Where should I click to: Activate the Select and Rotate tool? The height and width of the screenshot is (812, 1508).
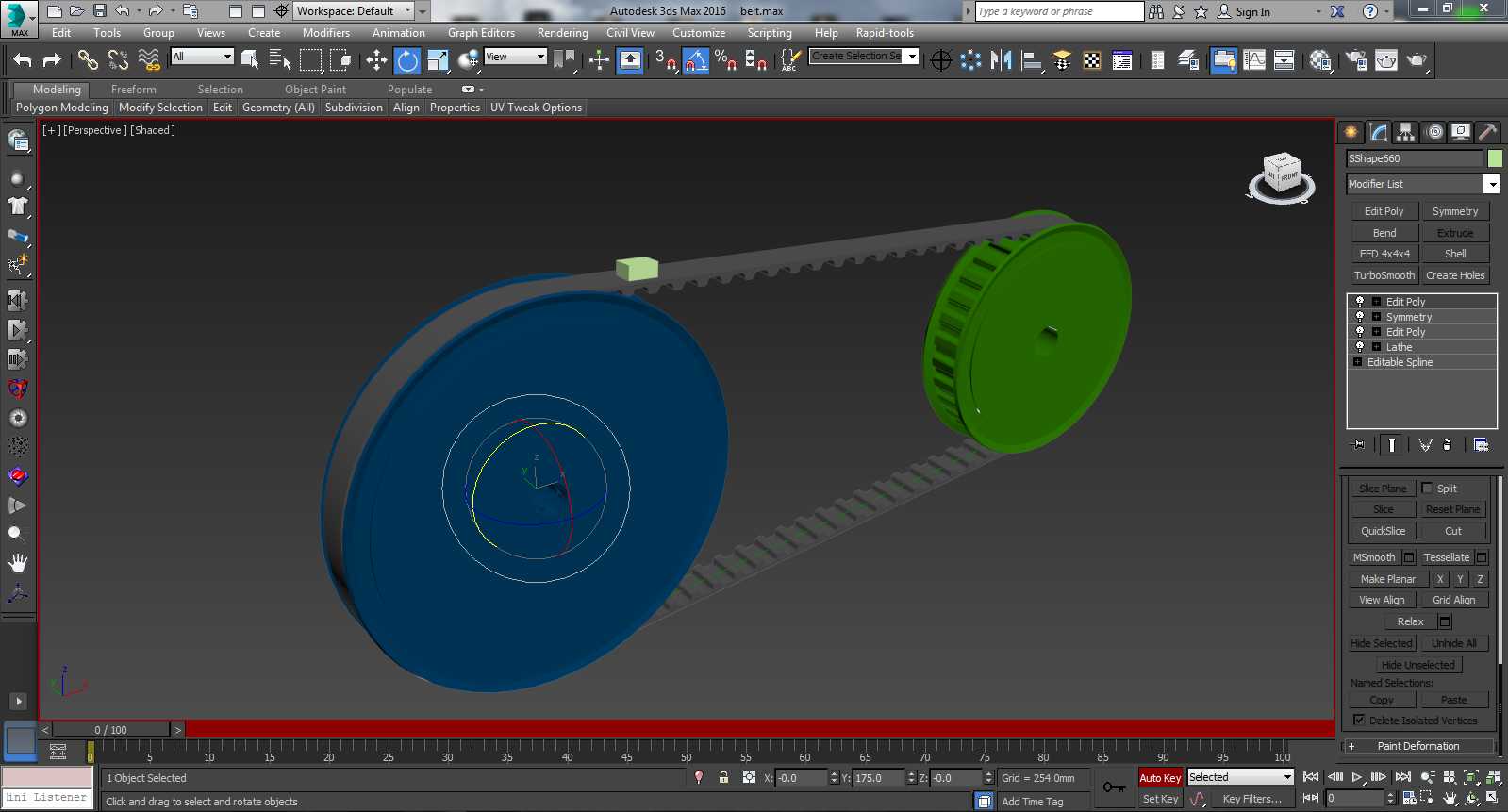[407, 60]
